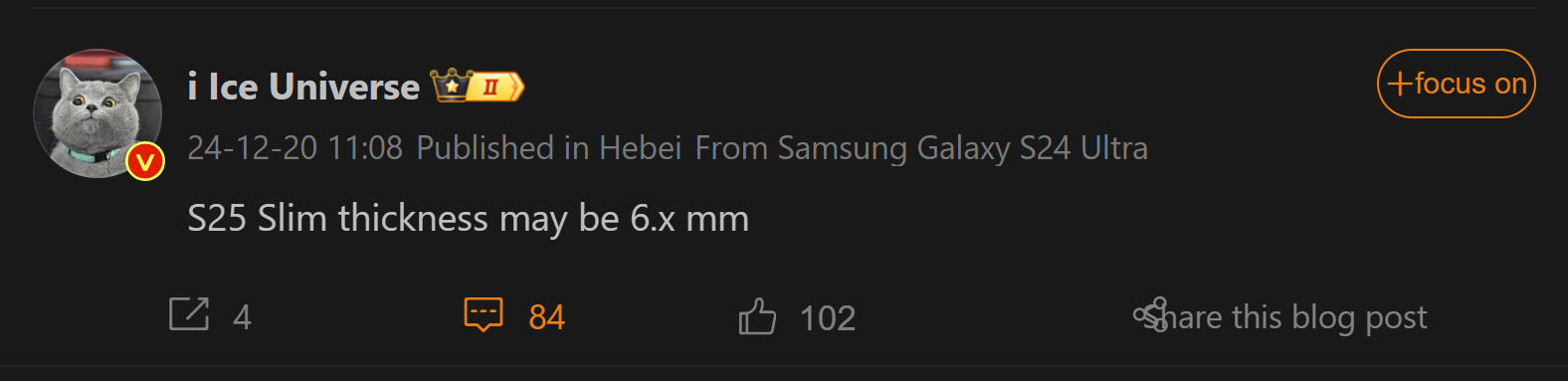
Task: Open the S25 Slim thickness post text
Action: (x=469, y=218)
